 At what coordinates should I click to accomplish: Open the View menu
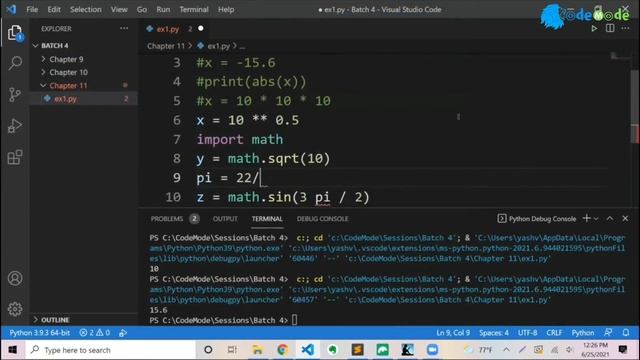119,9
